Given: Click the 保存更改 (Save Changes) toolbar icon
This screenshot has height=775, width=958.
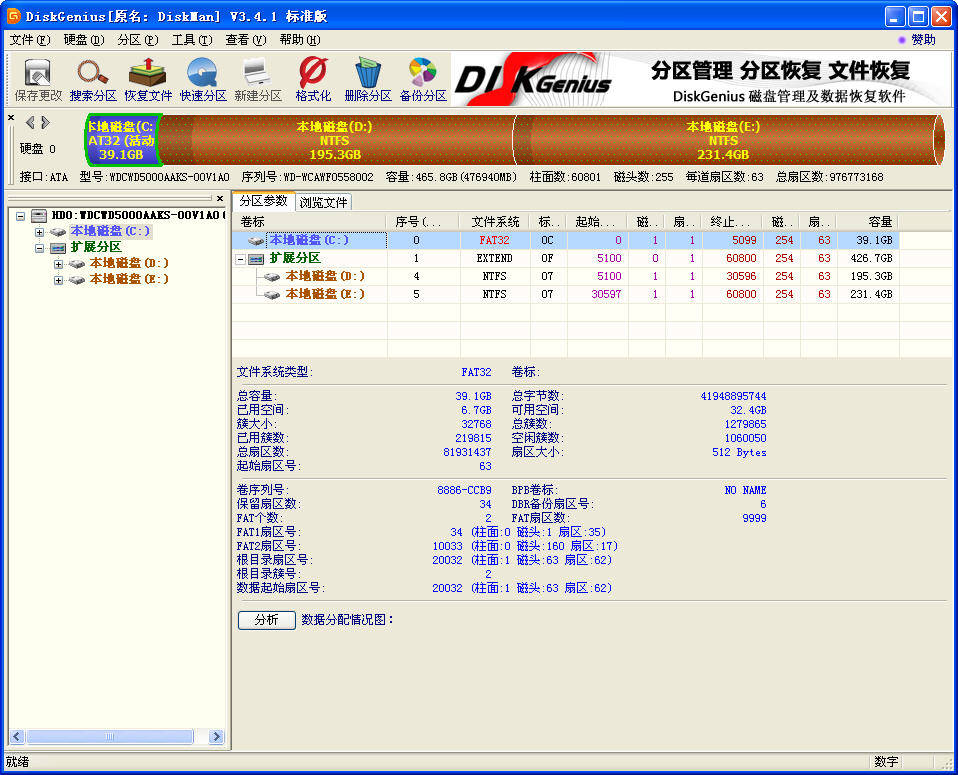Looking at the screenshot, I should point(38,80).
